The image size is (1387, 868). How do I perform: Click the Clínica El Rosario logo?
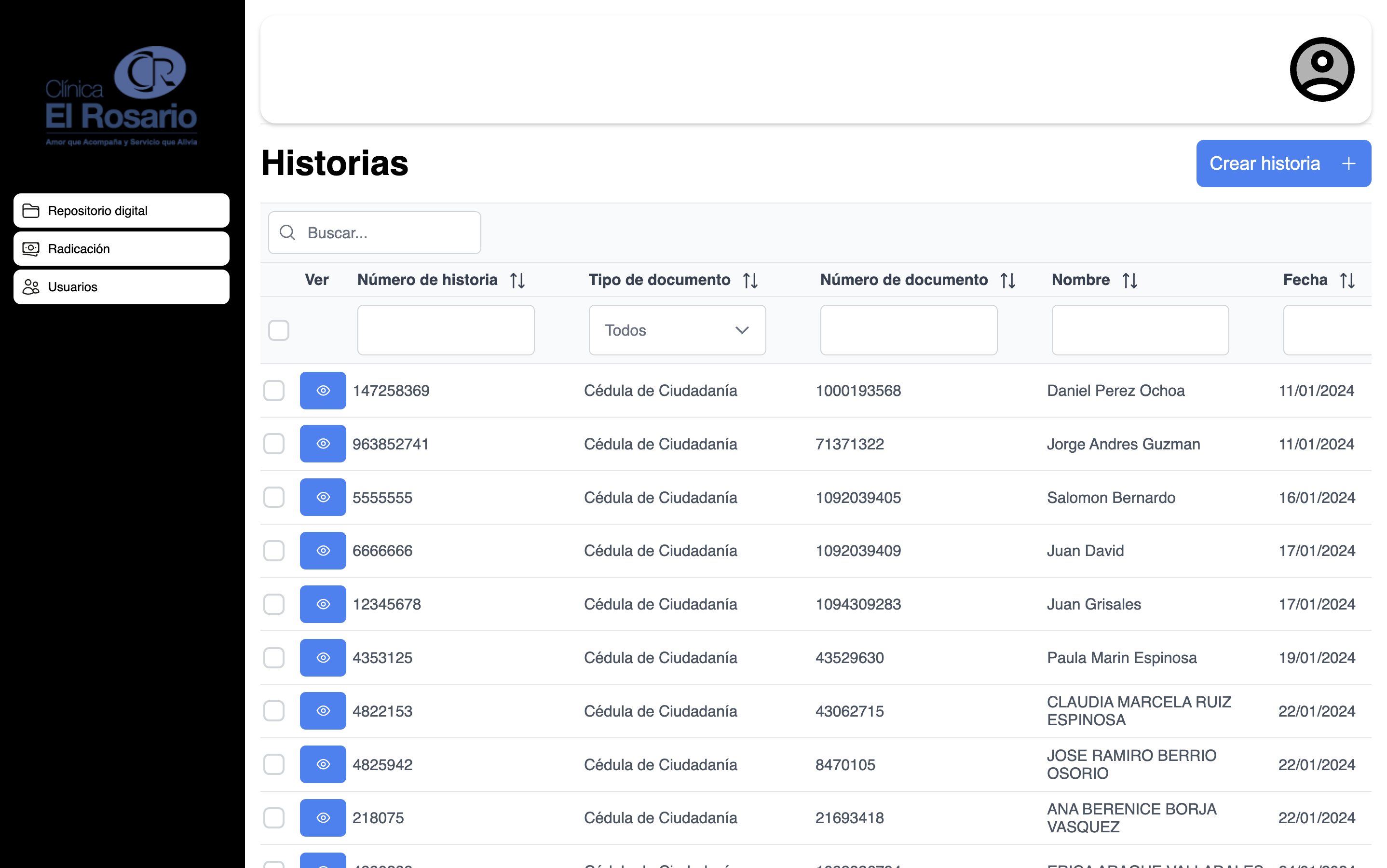click(x=121, y=96)
